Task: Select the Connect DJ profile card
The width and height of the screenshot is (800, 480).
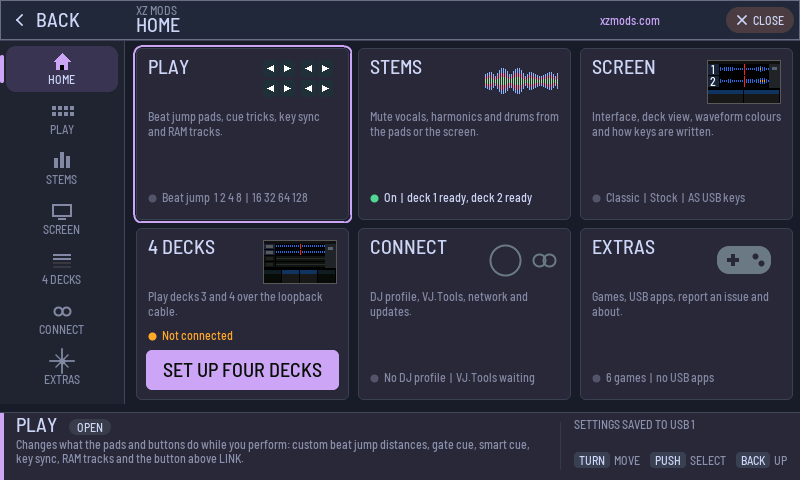Action: (464, 314)
